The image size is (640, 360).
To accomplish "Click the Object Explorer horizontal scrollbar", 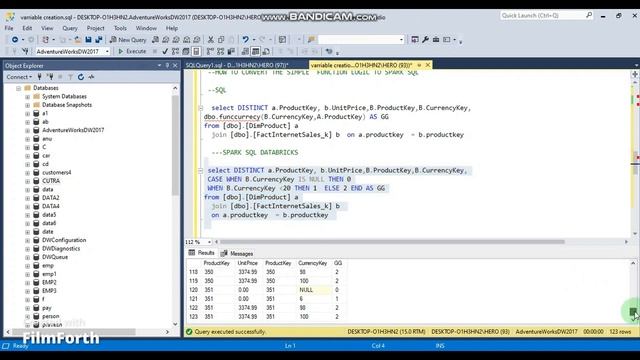I will coord(73,332).
